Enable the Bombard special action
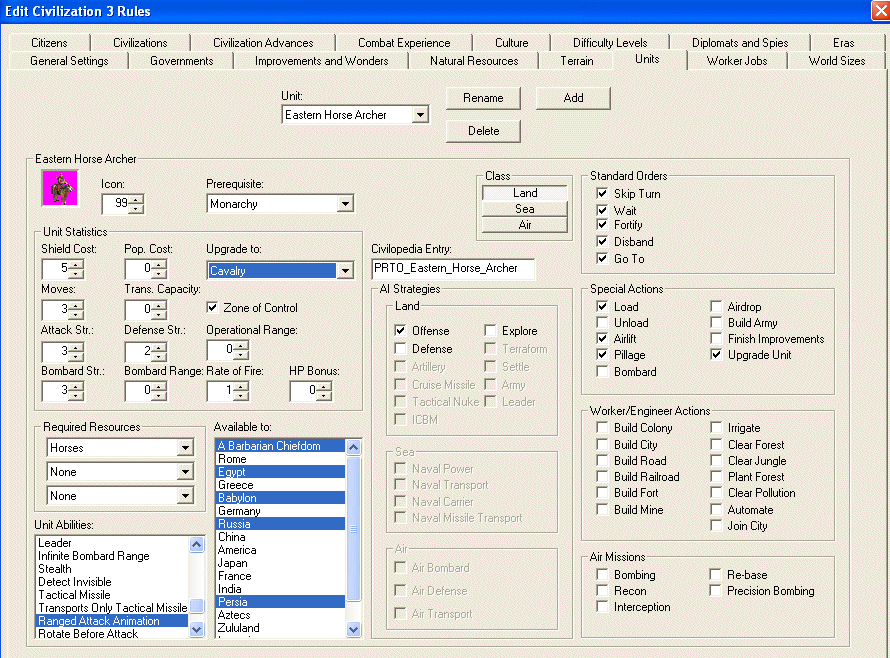 click(x=602, y=371)
